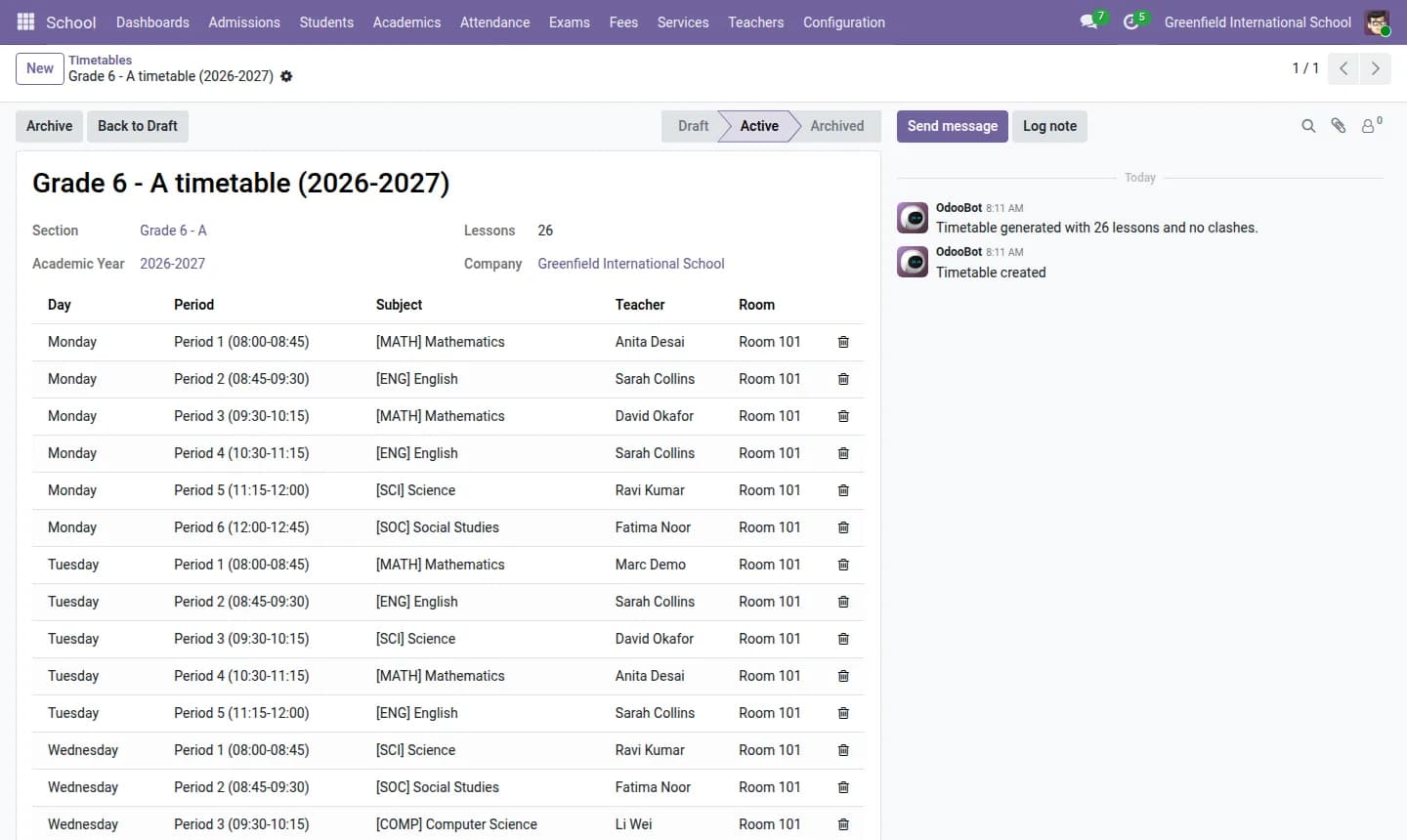
Task: Set status to Archived in the statusbar
Action: pos(836,126)
